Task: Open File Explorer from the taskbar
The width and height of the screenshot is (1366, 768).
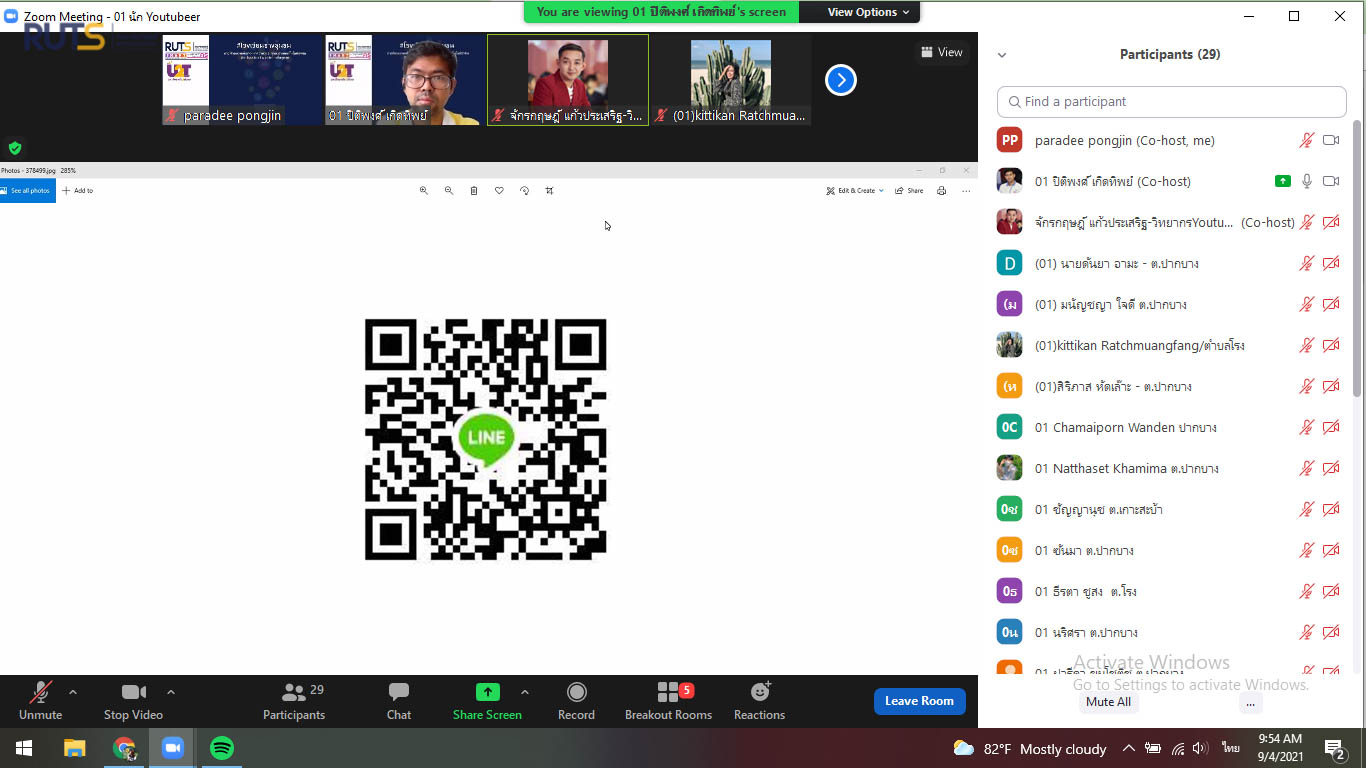Action: coord(74,748)
